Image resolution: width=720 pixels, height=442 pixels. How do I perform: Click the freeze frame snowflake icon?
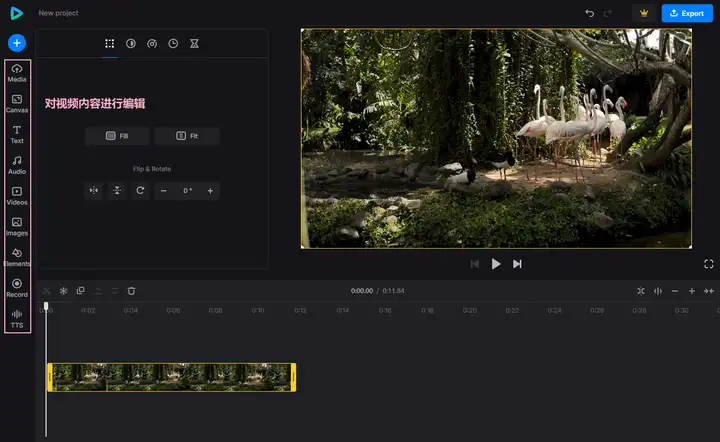63,291
